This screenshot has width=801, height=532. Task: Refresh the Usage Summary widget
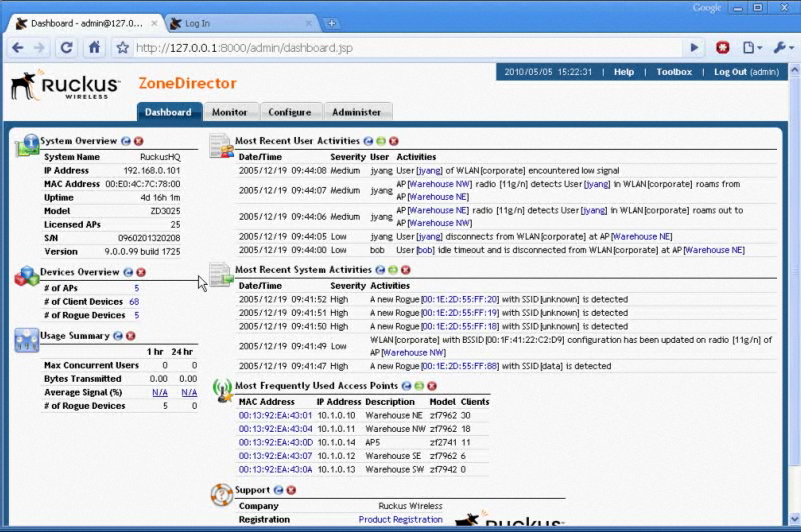pyautogui.click(x=118, y=336)
